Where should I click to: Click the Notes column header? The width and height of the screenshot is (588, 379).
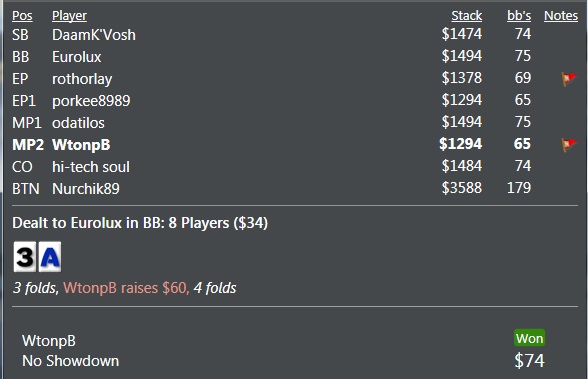pyautogui.click(x=561, y=16)
